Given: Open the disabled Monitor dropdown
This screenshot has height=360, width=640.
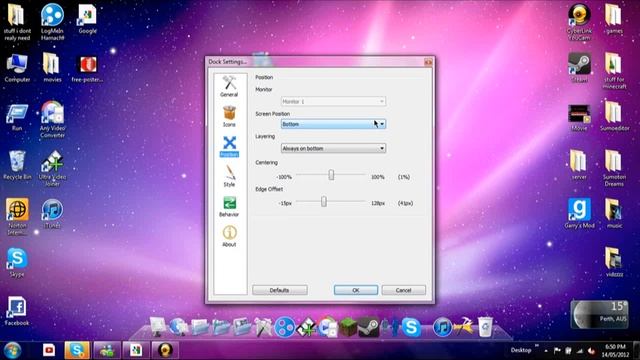Looking at the screenshot, I should [x=333, y=101].
